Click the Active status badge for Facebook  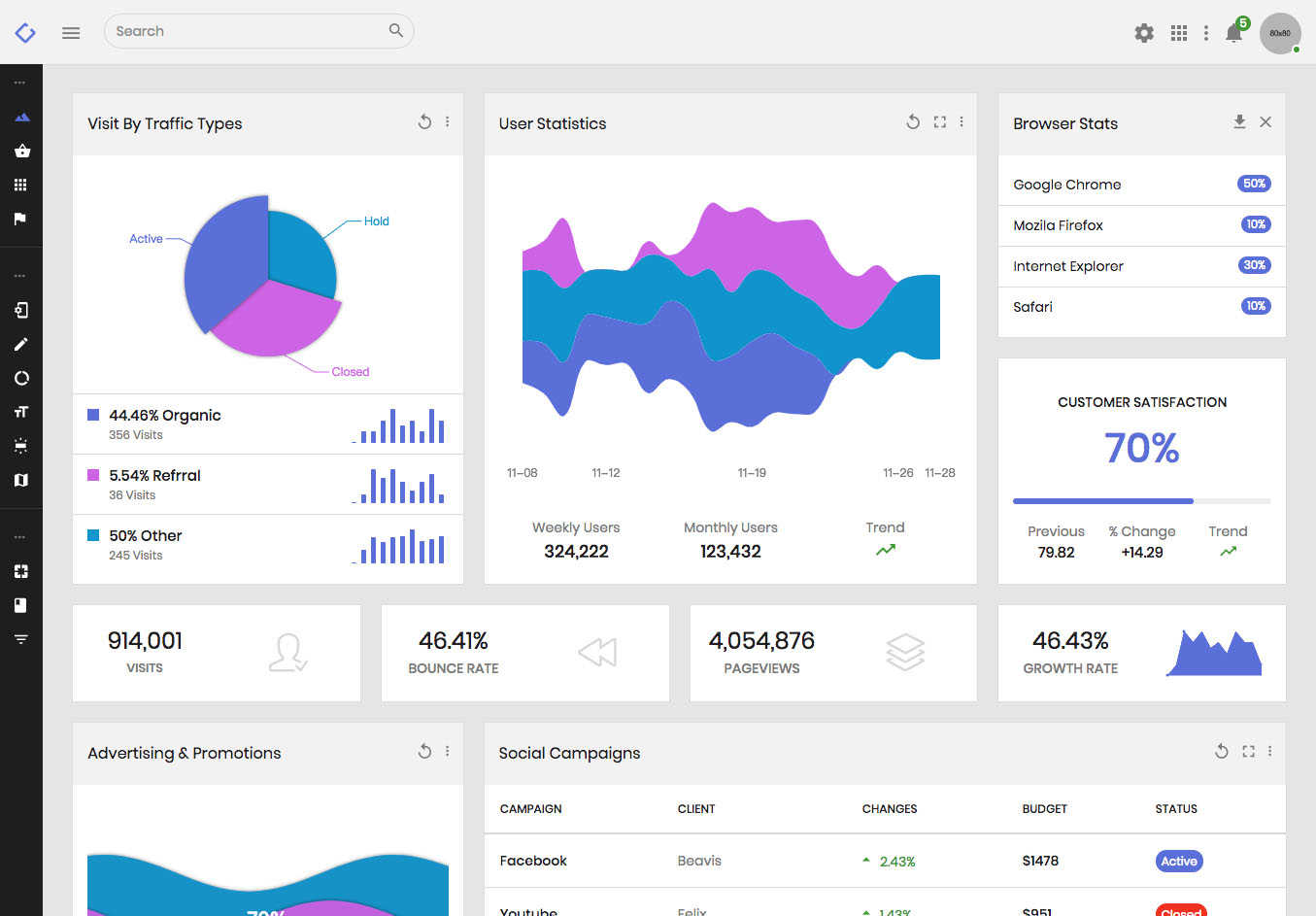(1179, 861)
